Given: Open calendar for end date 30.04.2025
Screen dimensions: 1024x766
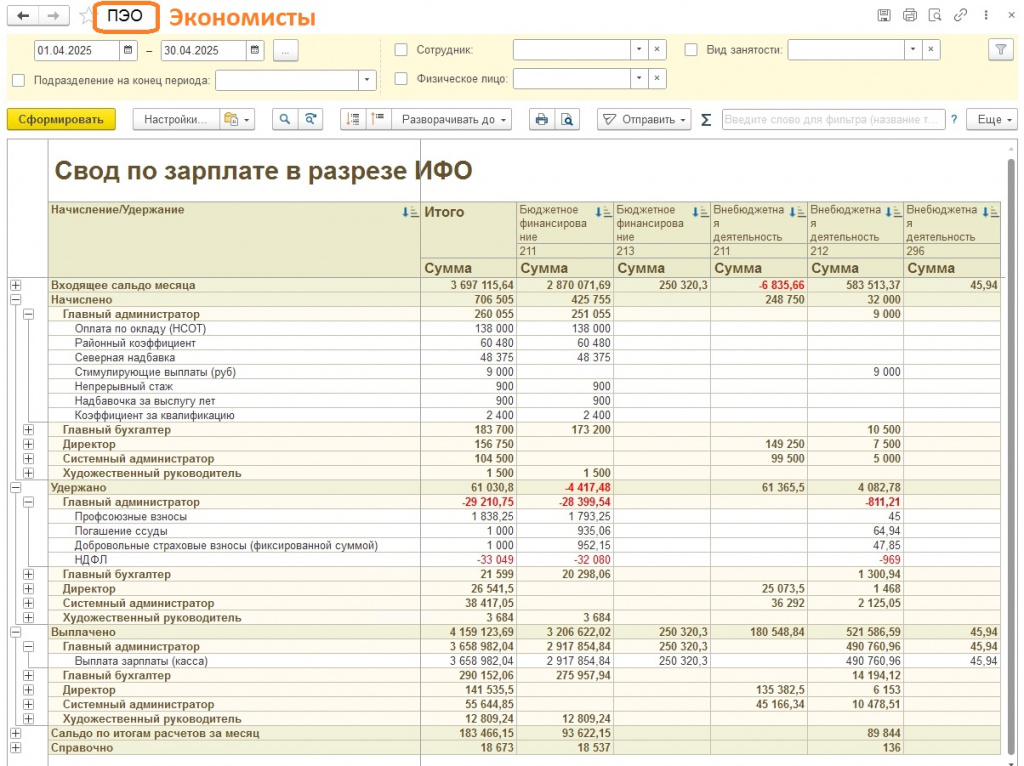Looking at the screenshot, I should 255,50.
